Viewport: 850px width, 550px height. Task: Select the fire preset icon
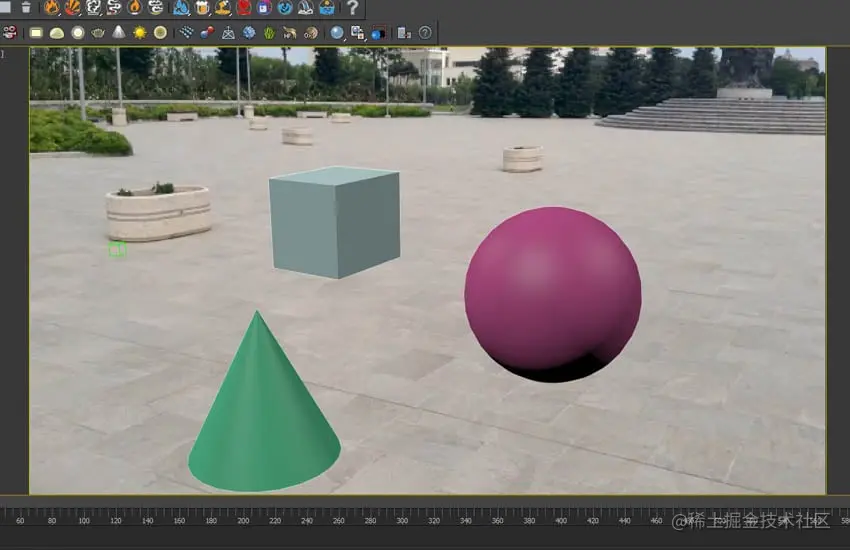coord(52,7)
